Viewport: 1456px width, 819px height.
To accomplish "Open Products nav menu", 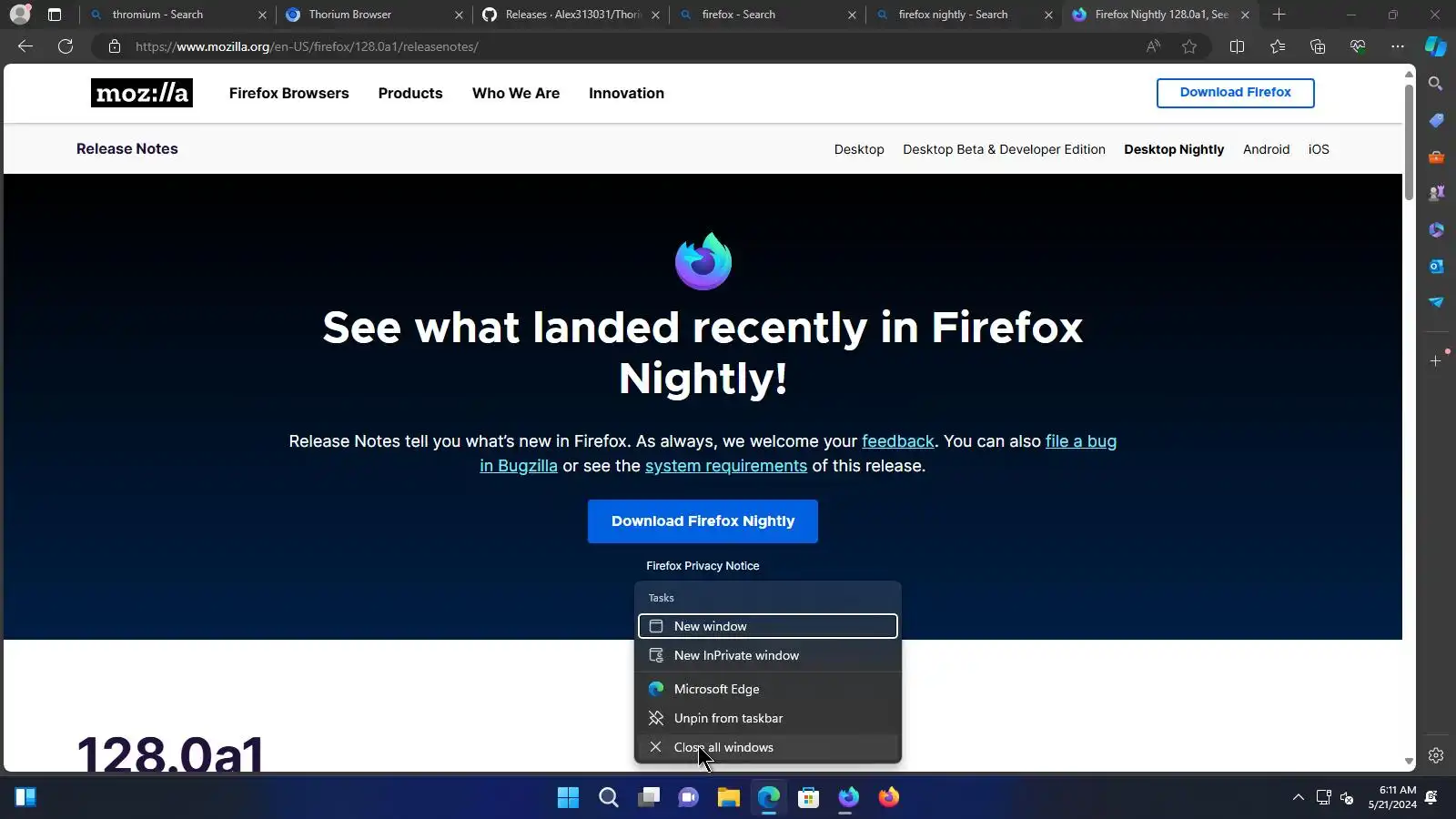I will (410, 93).
